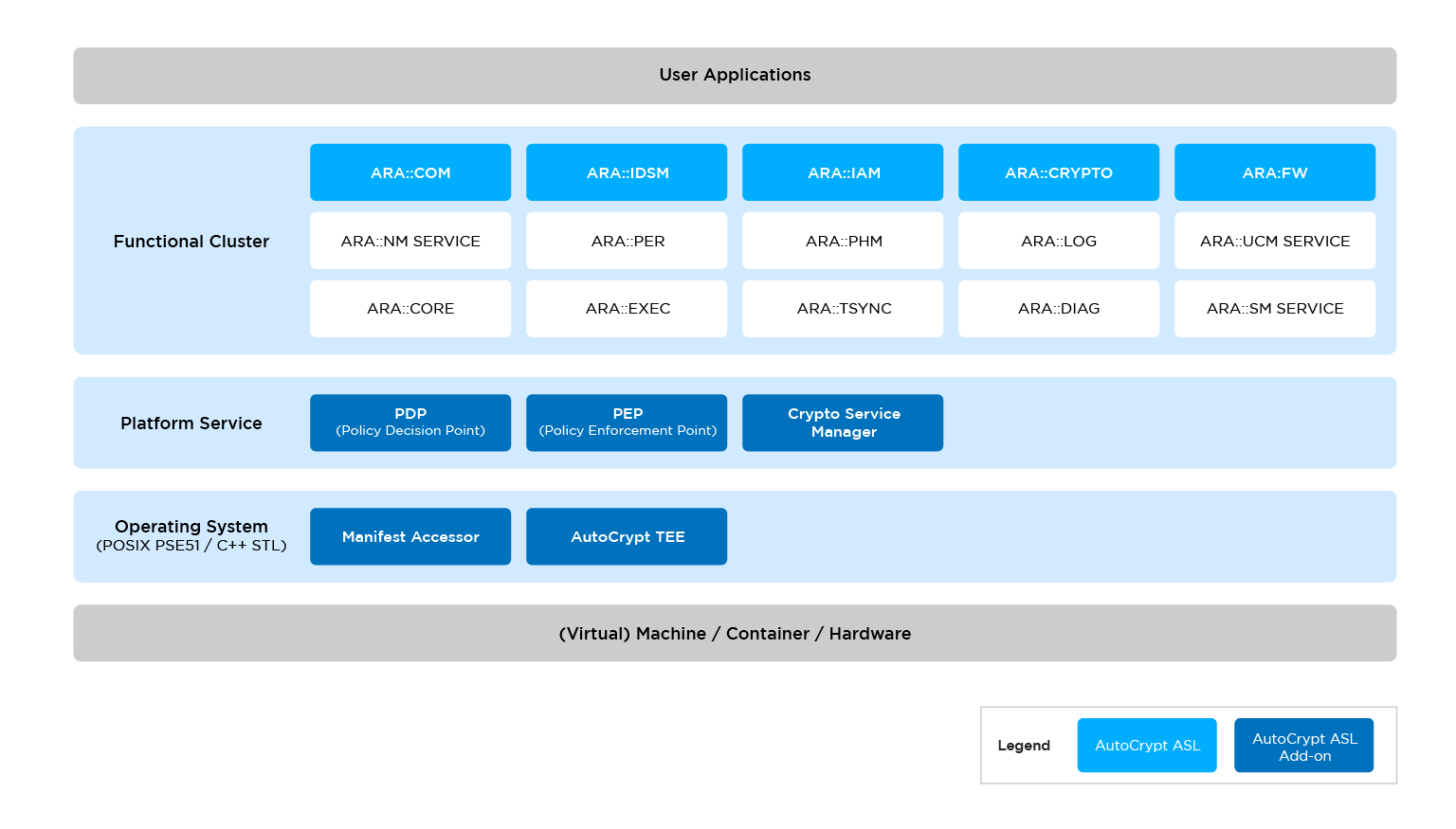Choose the ARA:FW block
1456x829 pixels.
coord(1275,172)
